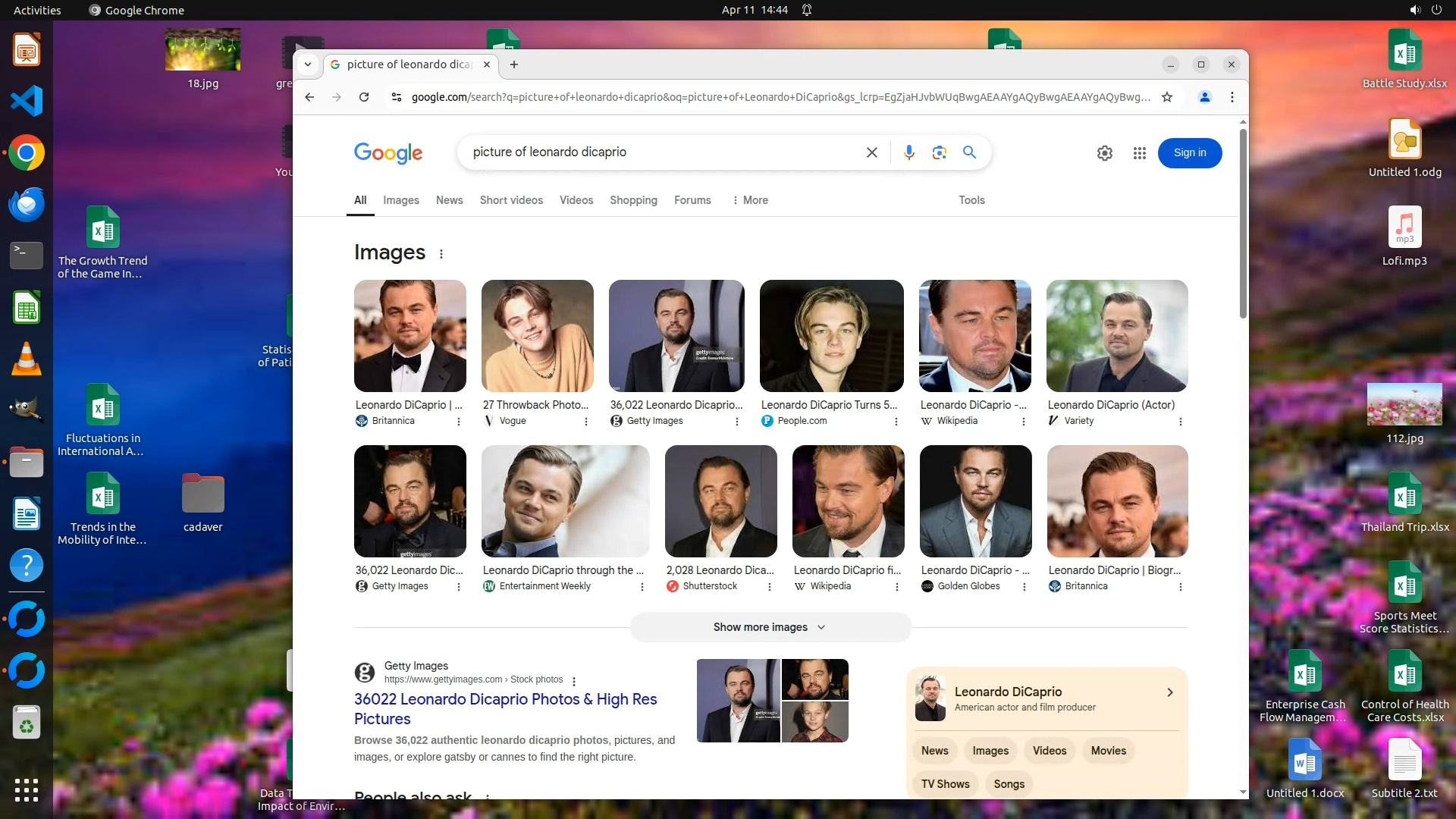Expand the More search filters menu
The height and width of the screenshot is (819, 1456).
point(749,200)
